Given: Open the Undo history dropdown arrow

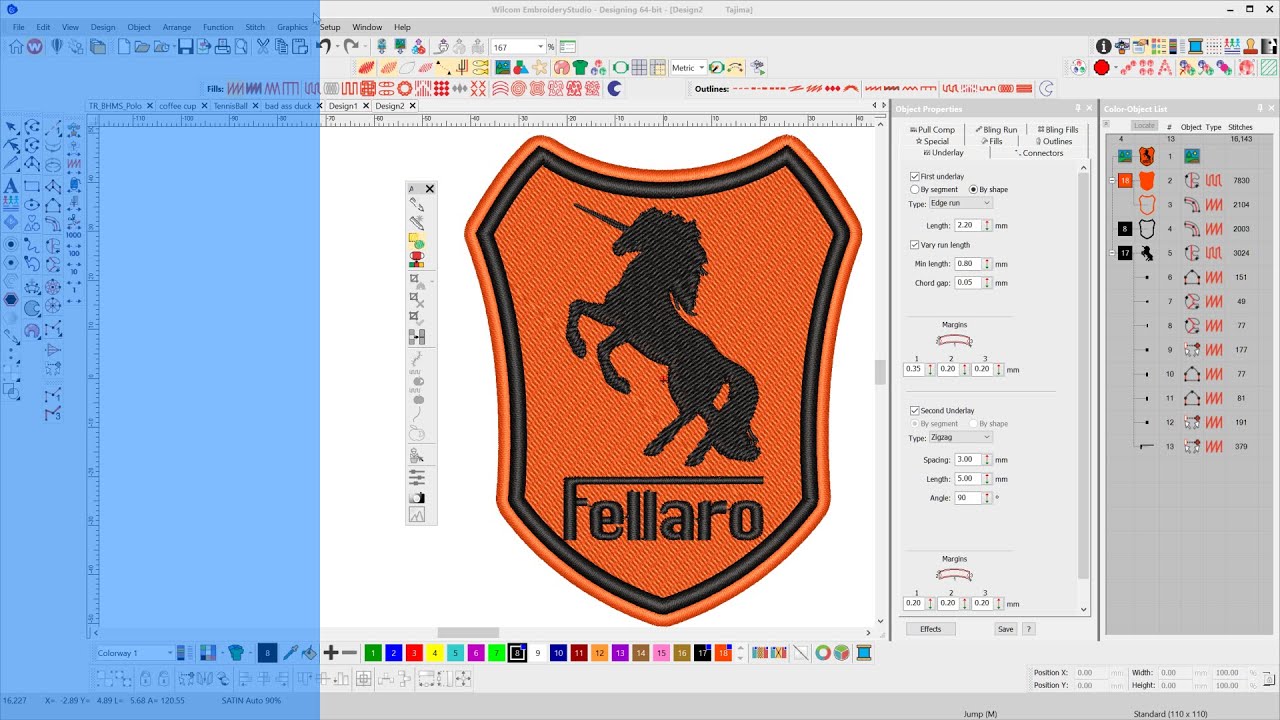Looking at the screenshot, I should (x=338, y=47).
